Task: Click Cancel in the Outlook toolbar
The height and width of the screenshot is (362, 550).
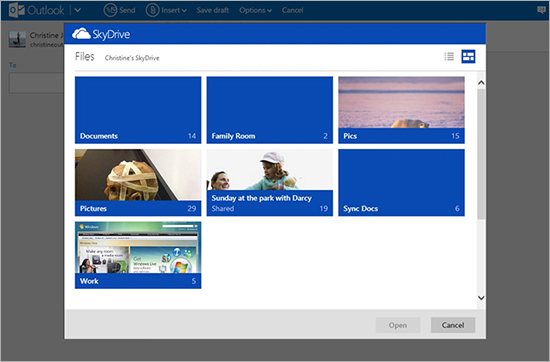Action: click(292, 11)
